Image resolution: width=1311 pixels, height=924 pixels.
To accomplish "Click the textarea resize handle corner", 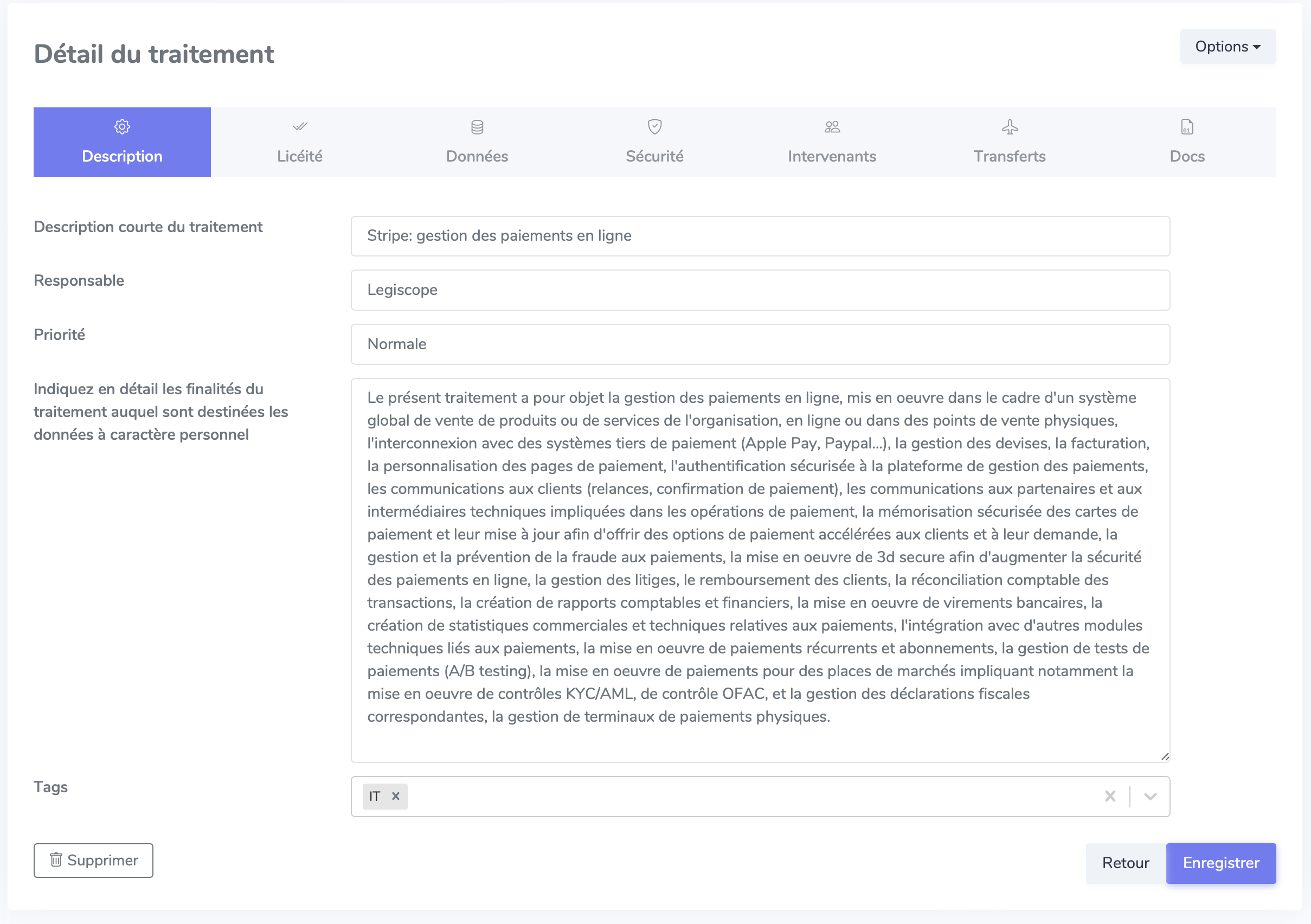I will click(x=1165, y=756).
